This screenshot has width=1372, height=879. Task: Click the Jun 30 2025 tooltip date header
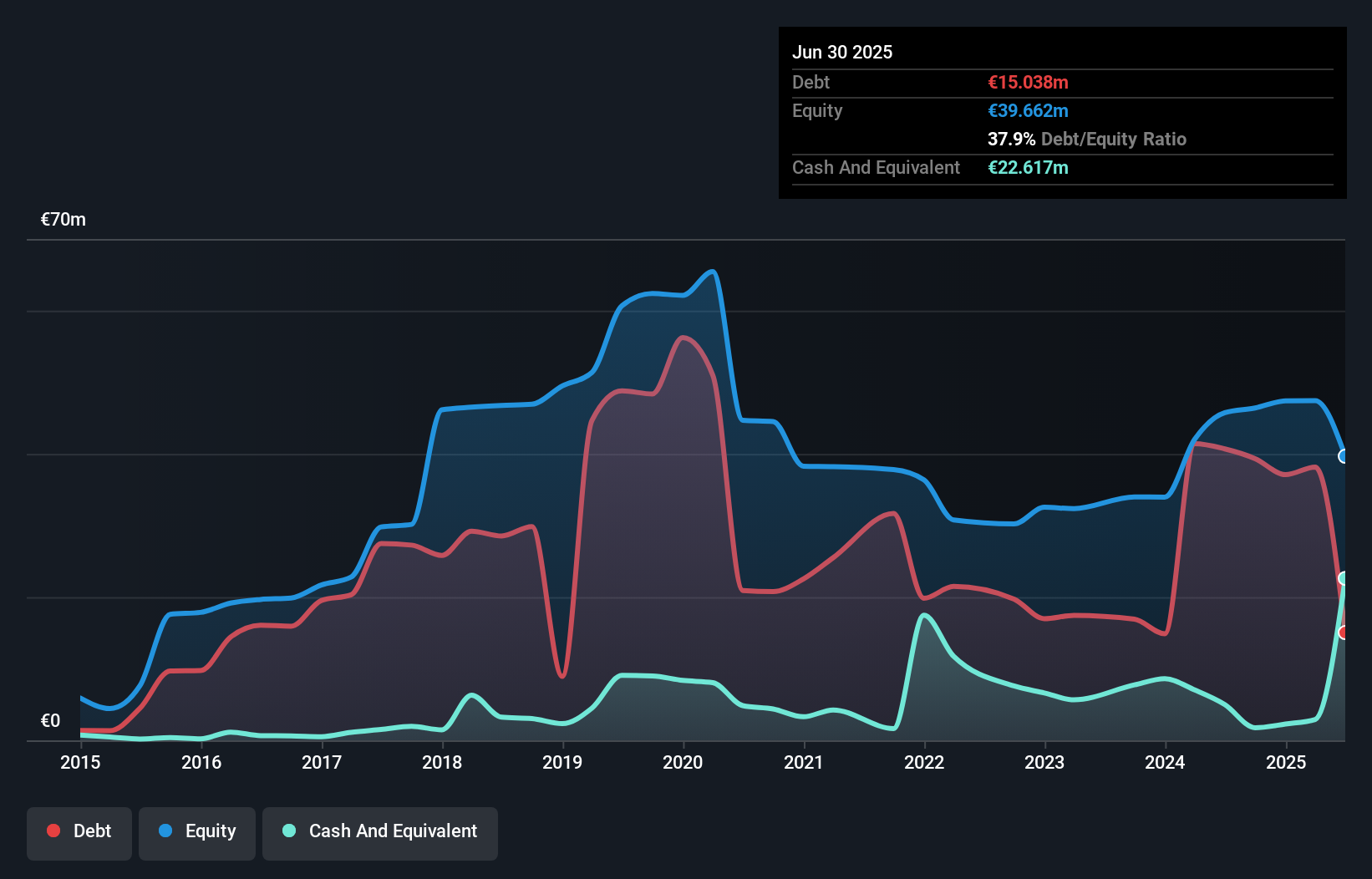click(x=842, y=52)
